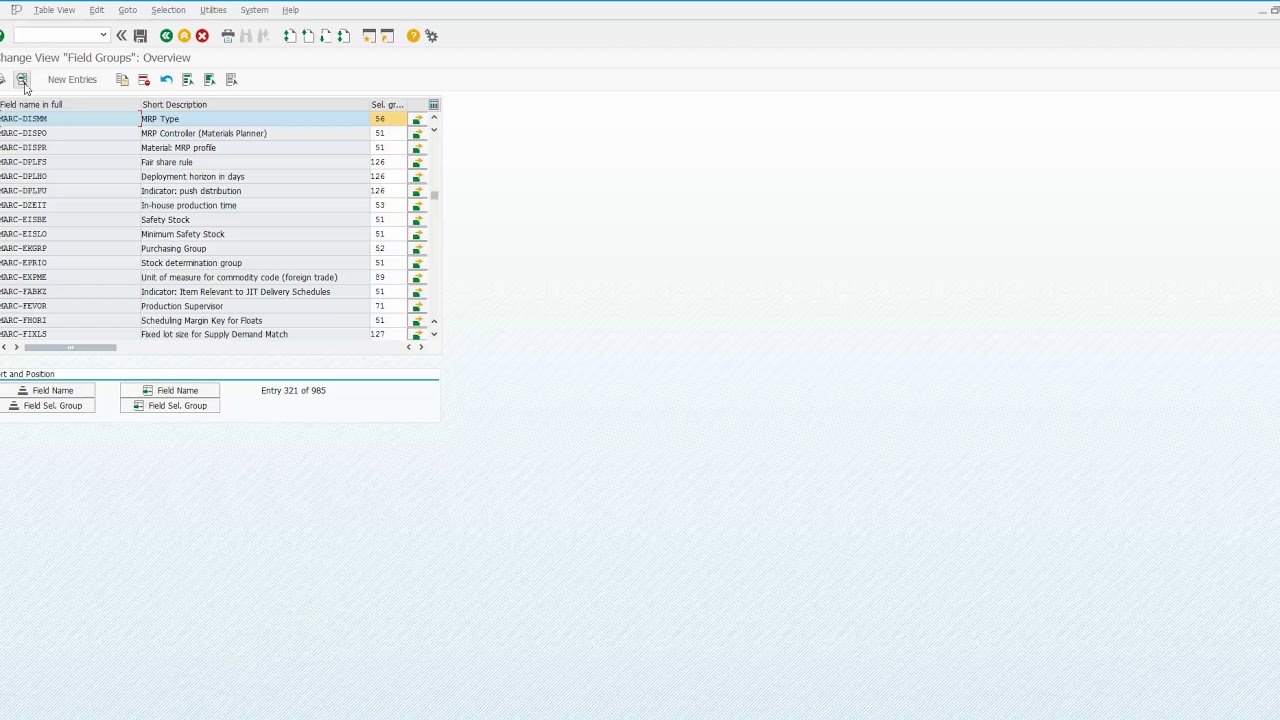Click the Save diskette icon
Image resolution: width=1280 pixels, height=720 pixels.
[x=140, y=36]
